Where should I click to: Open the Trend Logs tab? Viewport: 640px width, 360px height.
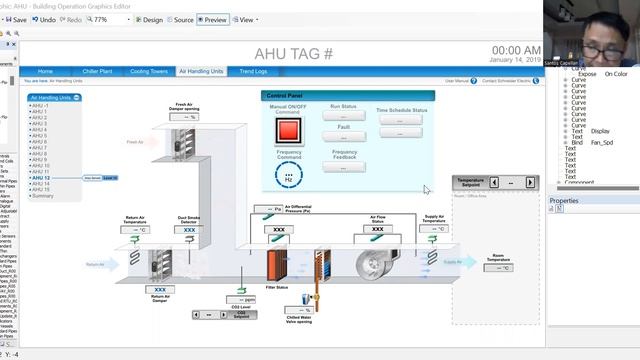pos(253,71)
